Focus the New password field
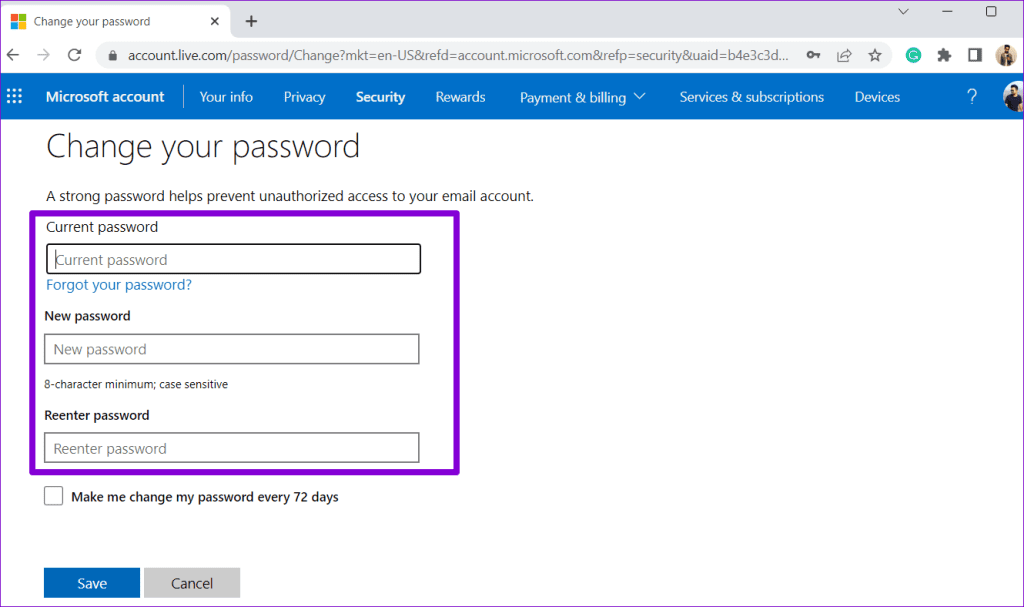 point(232,349)
